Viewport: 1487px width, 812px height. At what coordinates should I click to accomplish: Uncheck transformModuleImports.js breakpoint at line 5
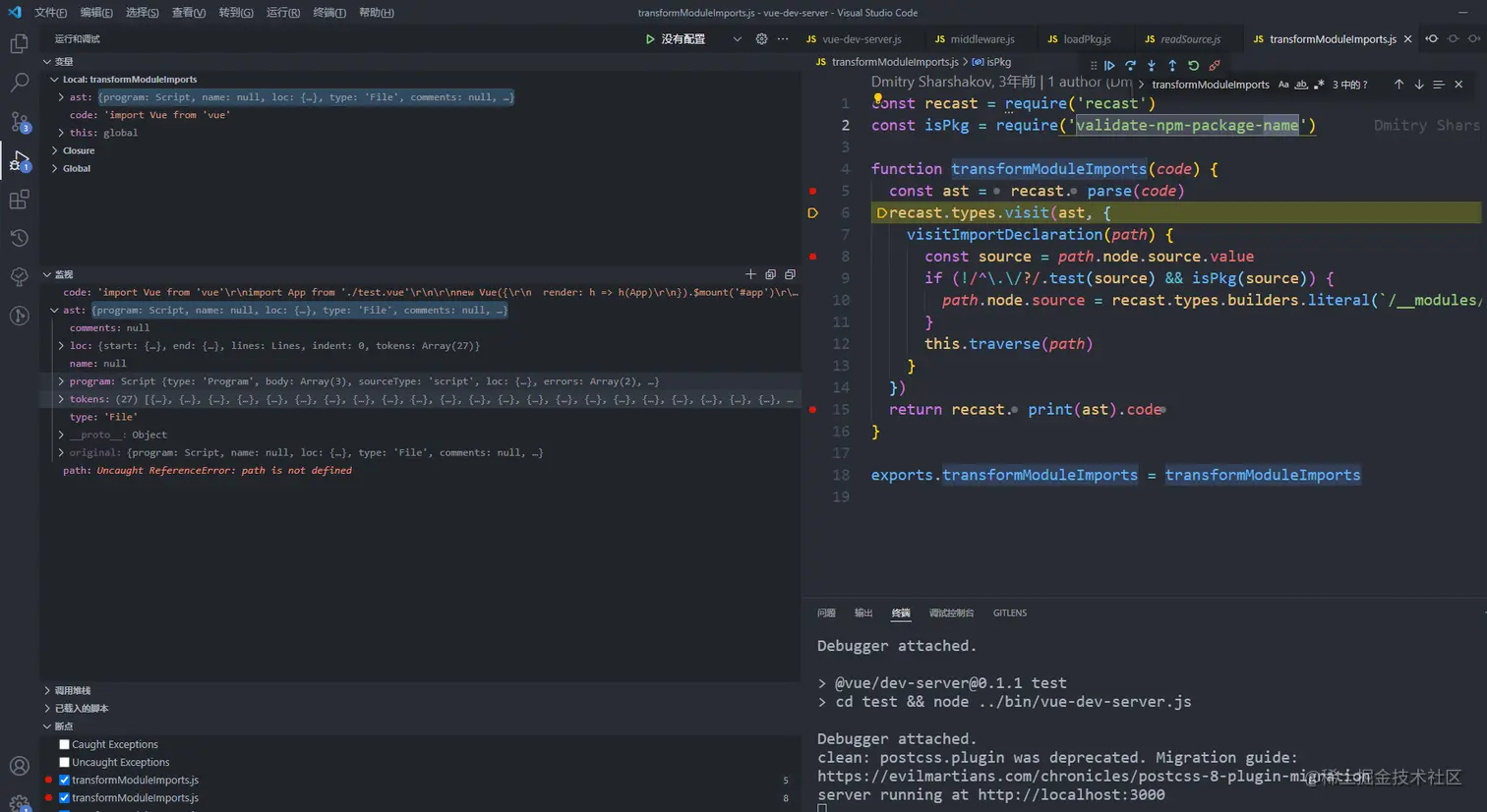pyautogui.click(x=65, y=780)
